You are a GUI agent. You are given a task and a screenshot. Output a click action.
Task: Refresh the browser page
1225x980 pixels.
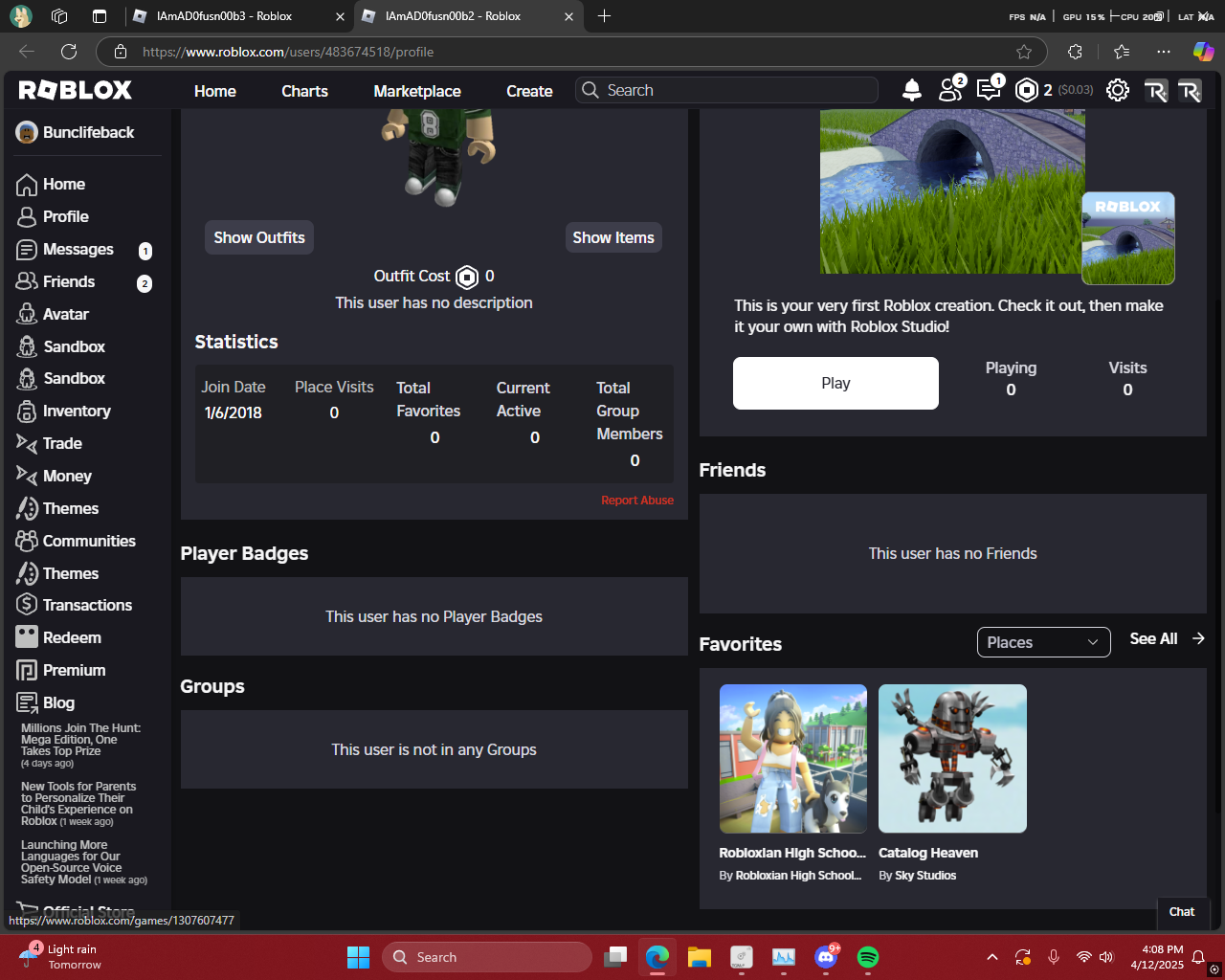pos(69,52)
